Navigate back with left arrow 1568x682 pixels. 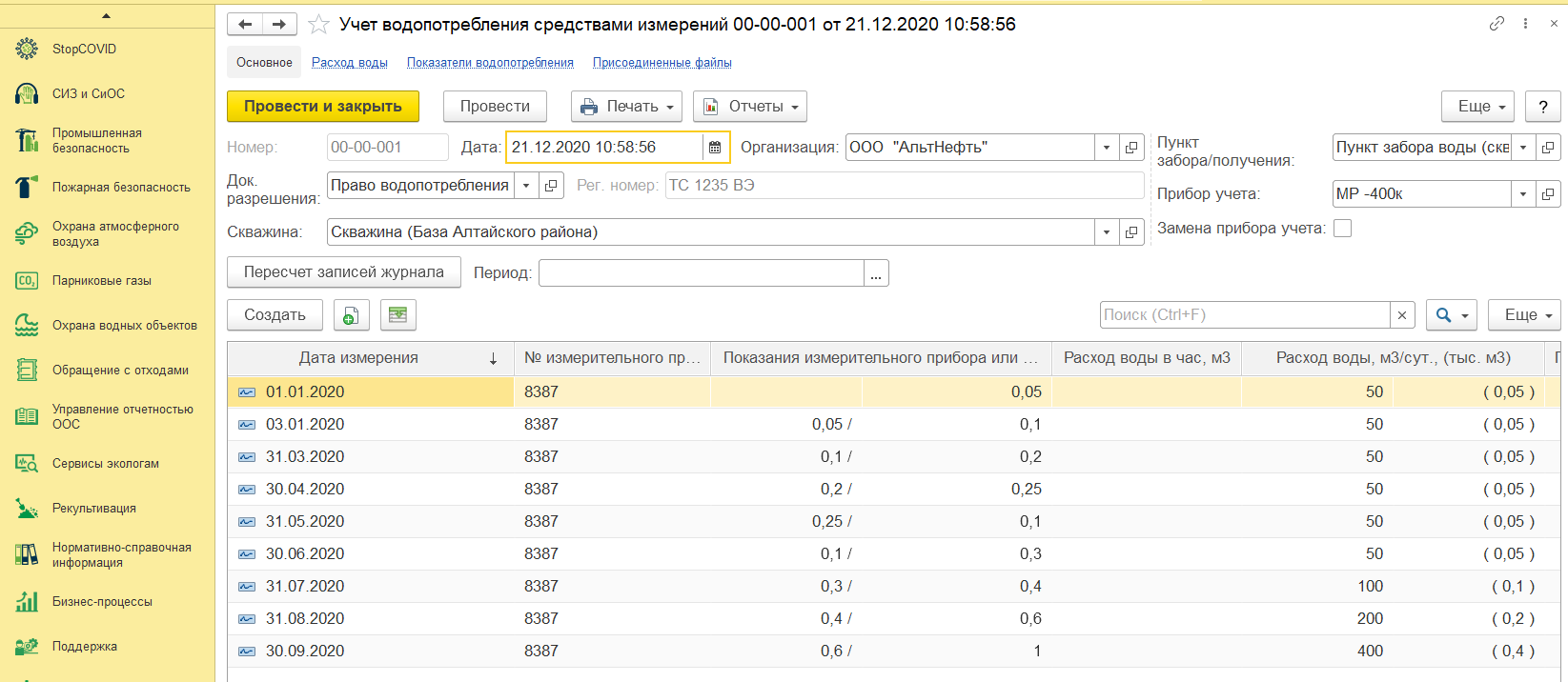(245, 24)
